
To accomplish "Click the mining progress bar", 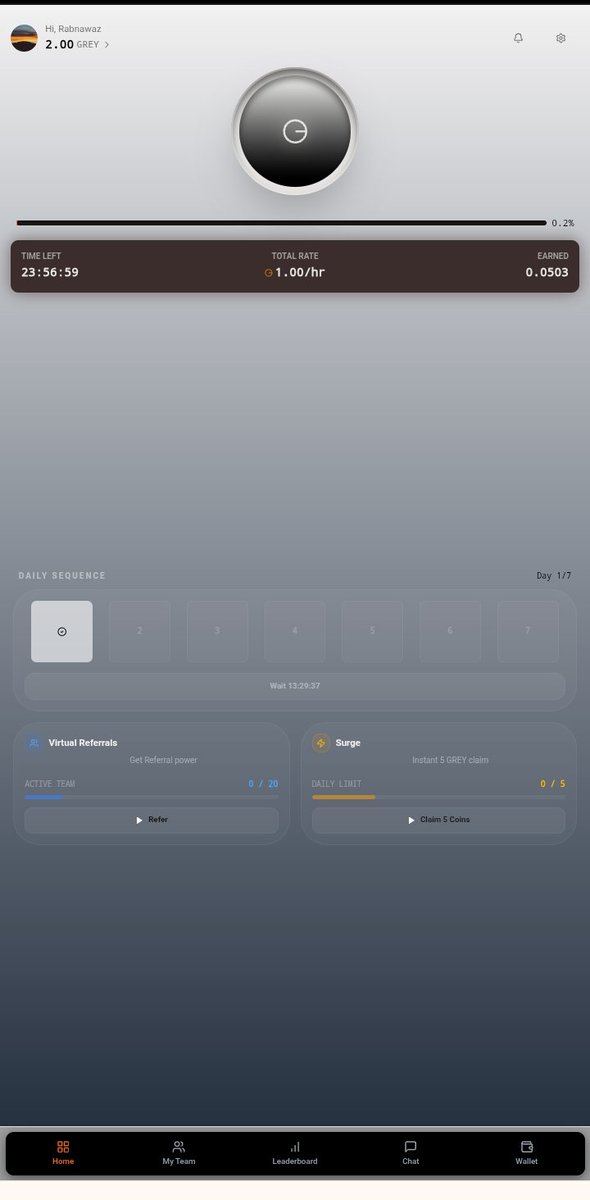I will point(281,223).
